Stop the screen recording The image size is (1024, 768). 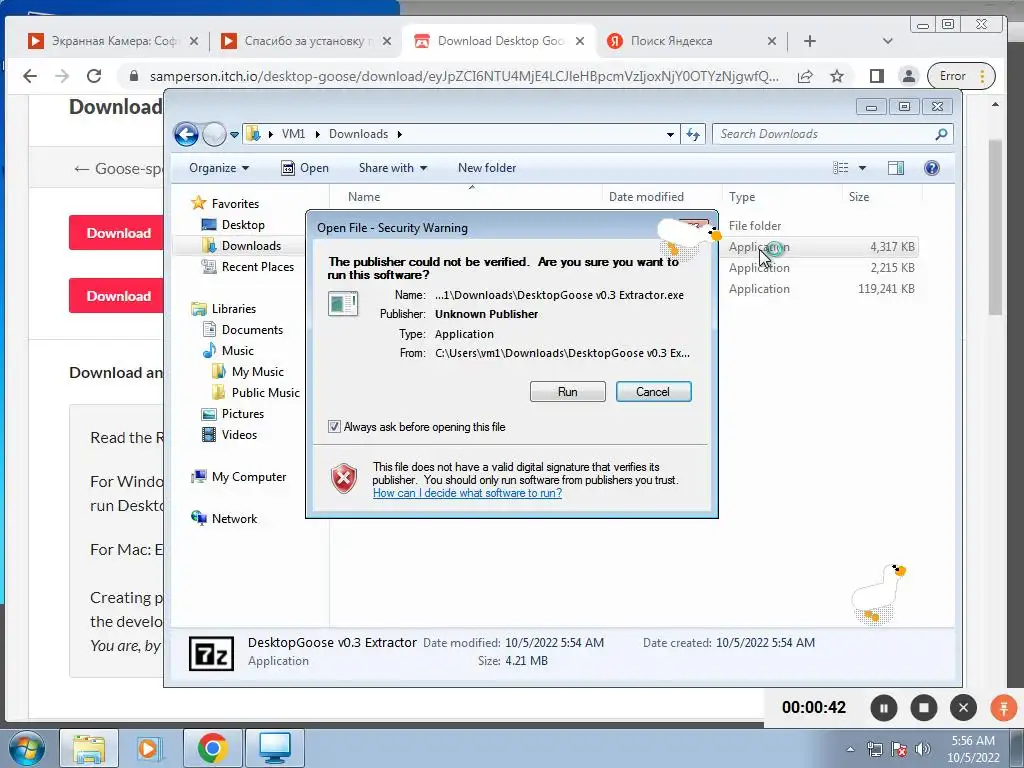click(923, 708)
